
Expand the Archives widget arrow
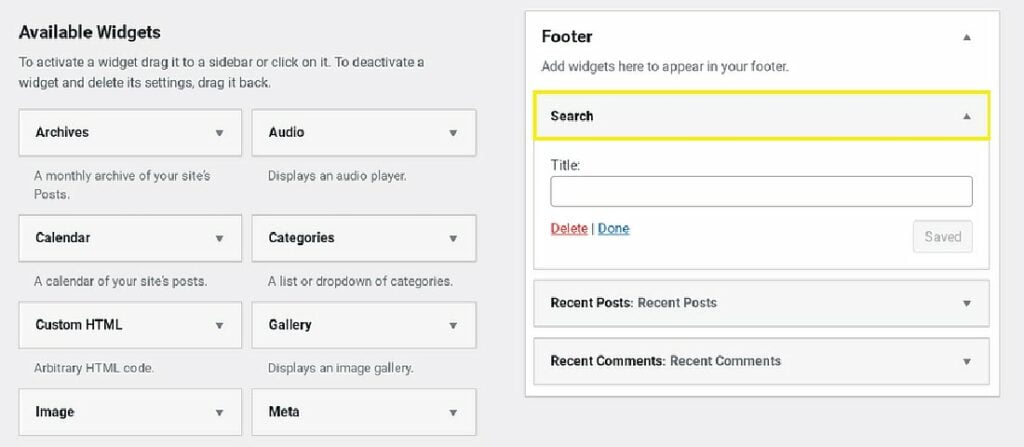(x=219, y=133)
